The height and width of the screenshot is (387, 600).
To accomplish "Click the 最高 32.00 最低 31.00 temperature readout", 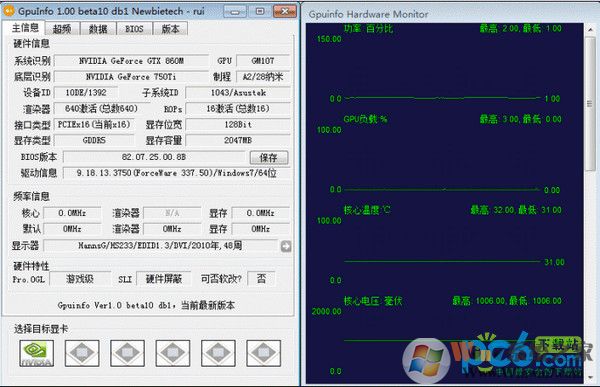I will (x=516, y=210).
